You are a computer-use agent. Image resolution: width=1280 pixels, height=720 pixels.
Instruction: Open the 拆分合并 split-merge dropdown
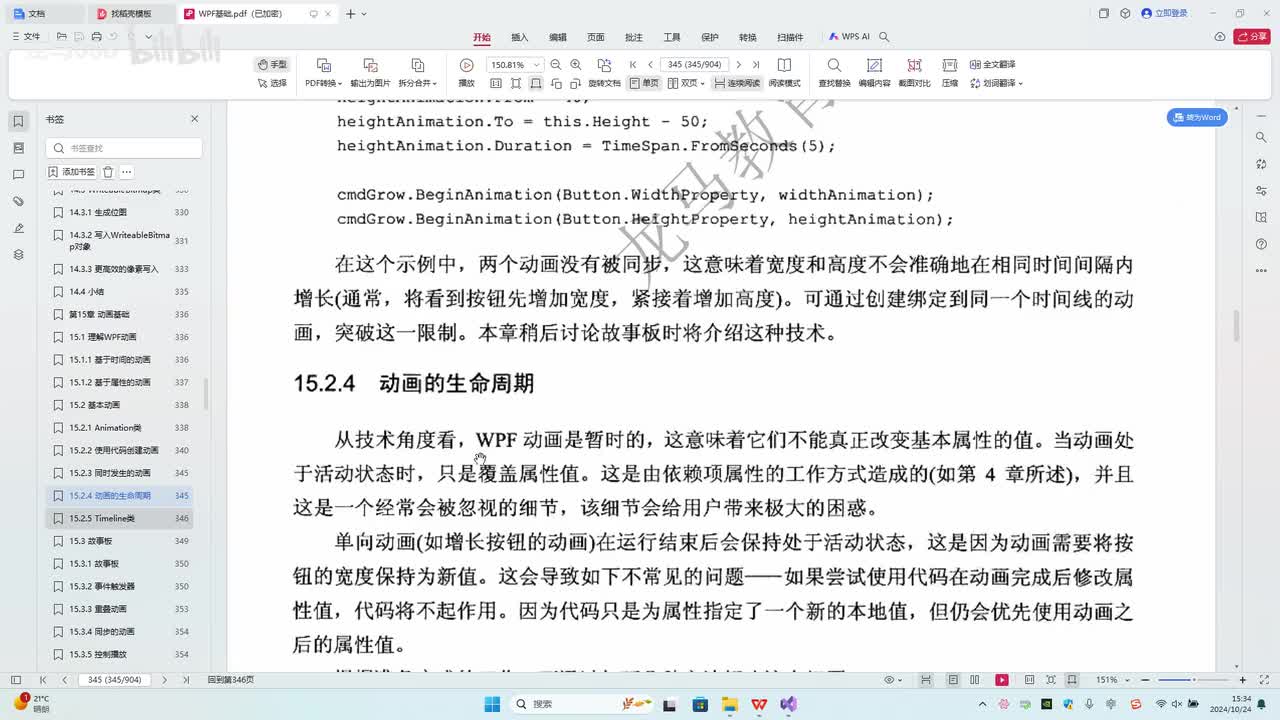pos(418,83)
